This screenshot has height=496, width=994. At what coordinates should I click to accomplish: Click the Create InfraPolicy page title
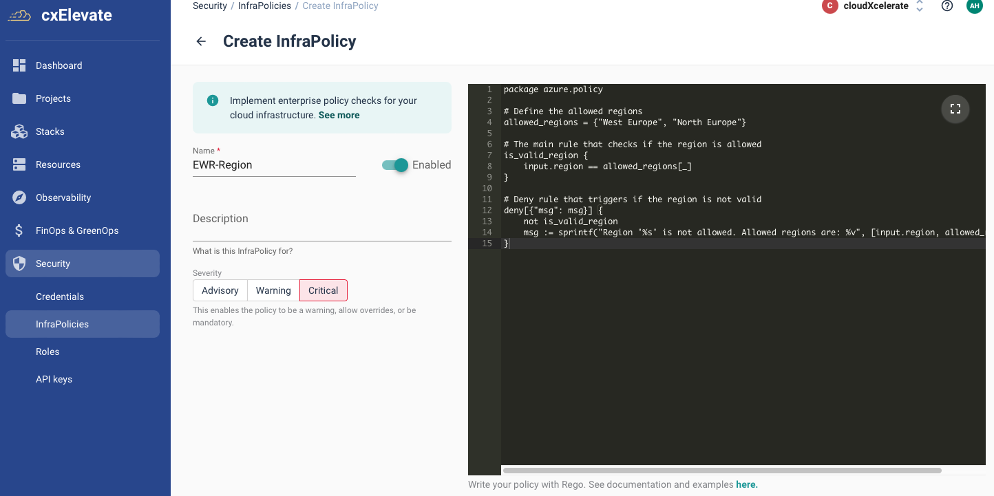click(289, 41)
